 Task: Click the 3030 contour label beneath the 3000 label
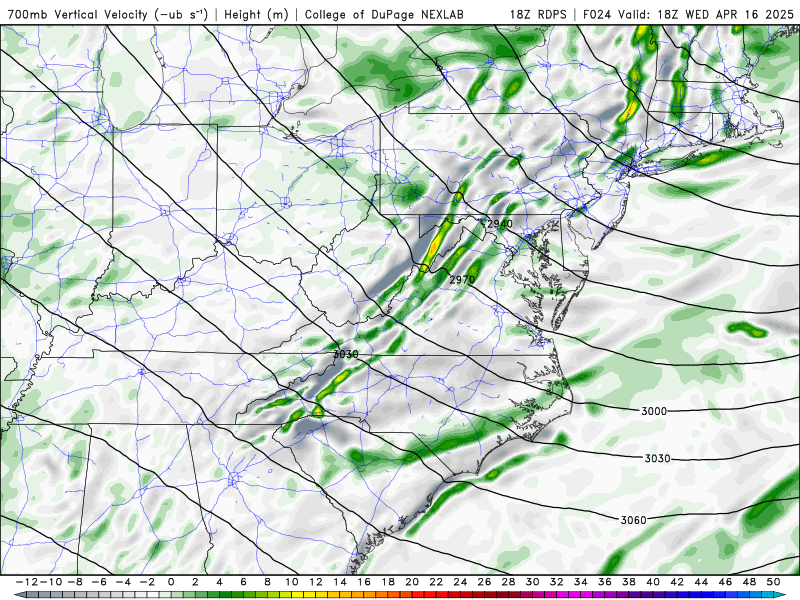point(657,458)
